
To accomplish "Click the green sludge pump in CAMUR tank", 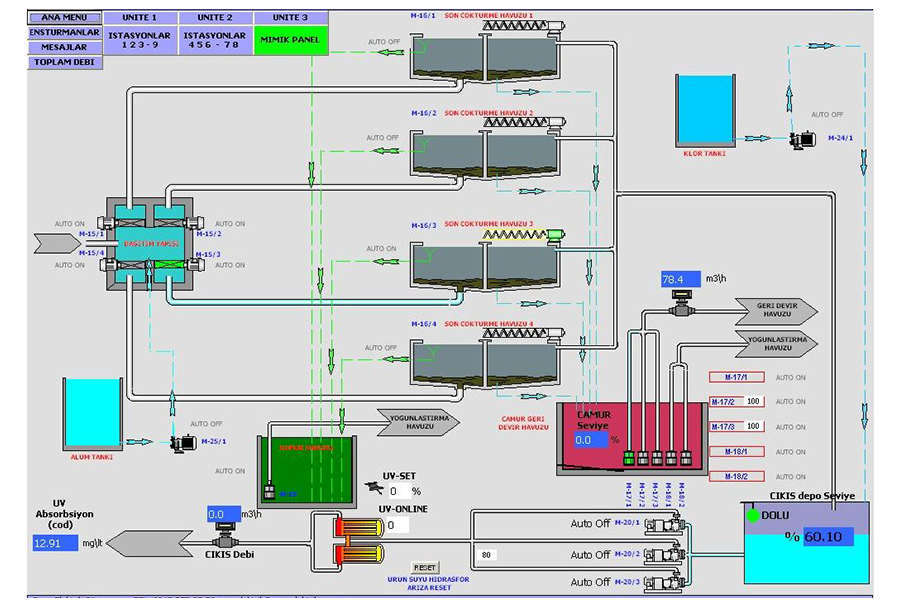I will (629, 458).
